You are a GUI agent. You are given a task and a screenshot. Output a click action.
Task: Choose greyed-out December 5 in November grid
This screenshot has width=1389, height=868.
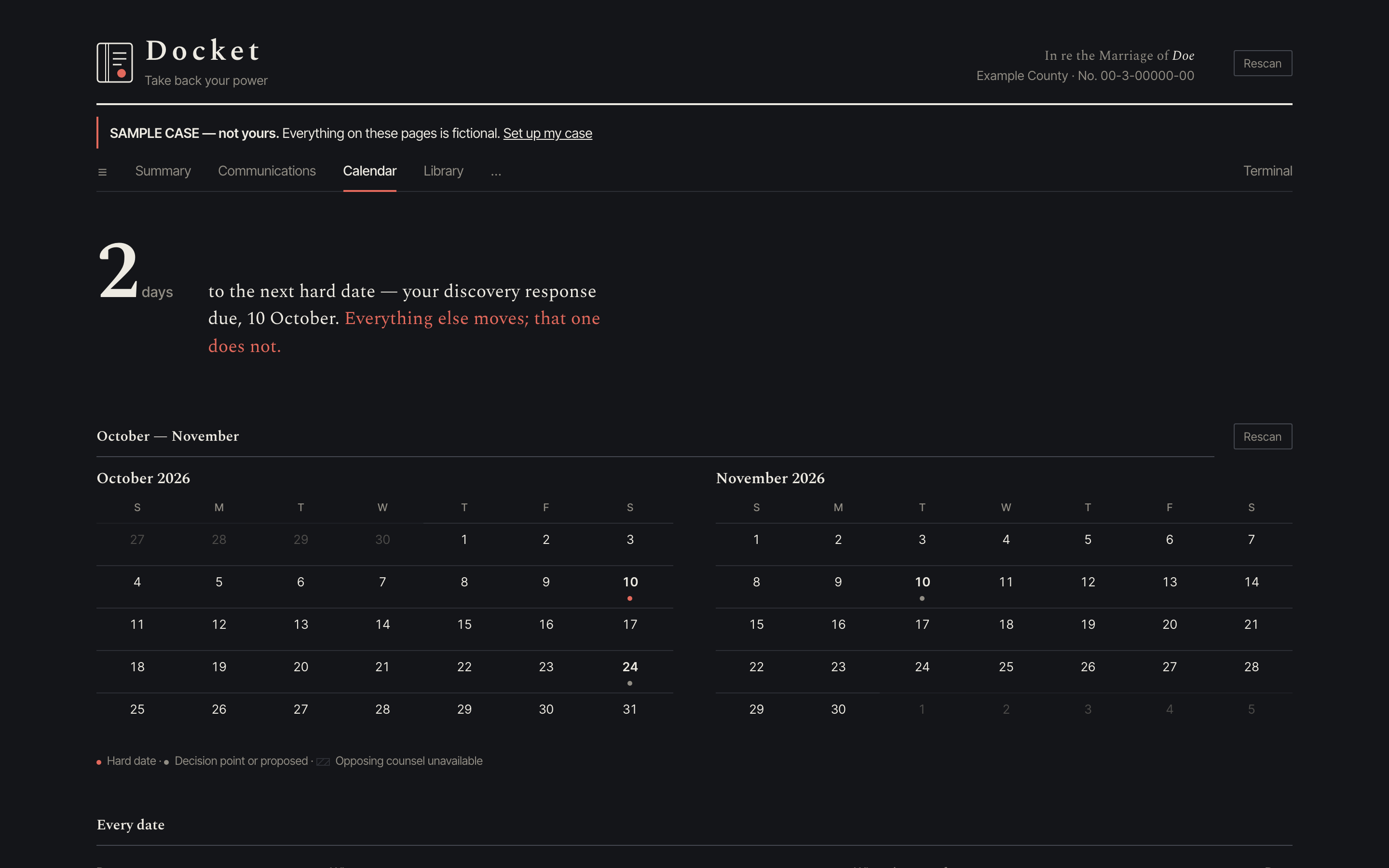click(1251, 709)
